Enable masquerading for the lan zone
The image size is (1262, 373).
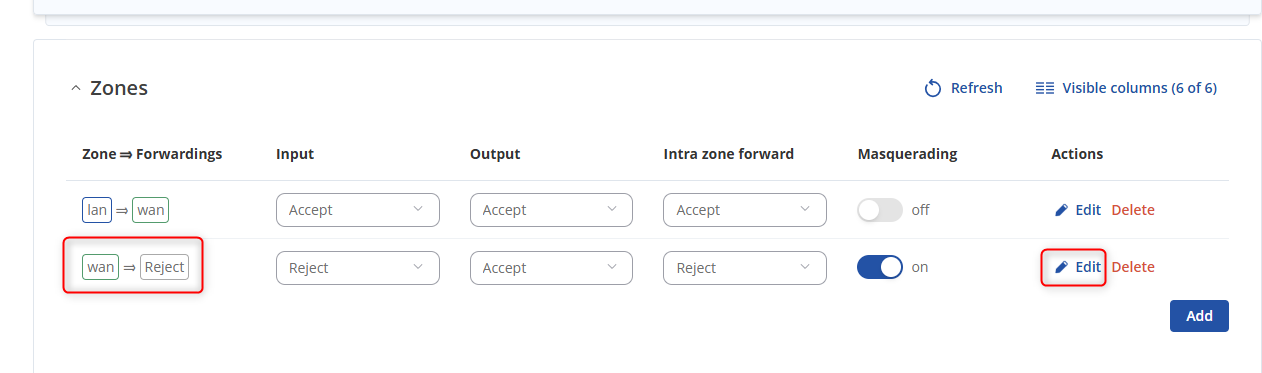point(880,210)
